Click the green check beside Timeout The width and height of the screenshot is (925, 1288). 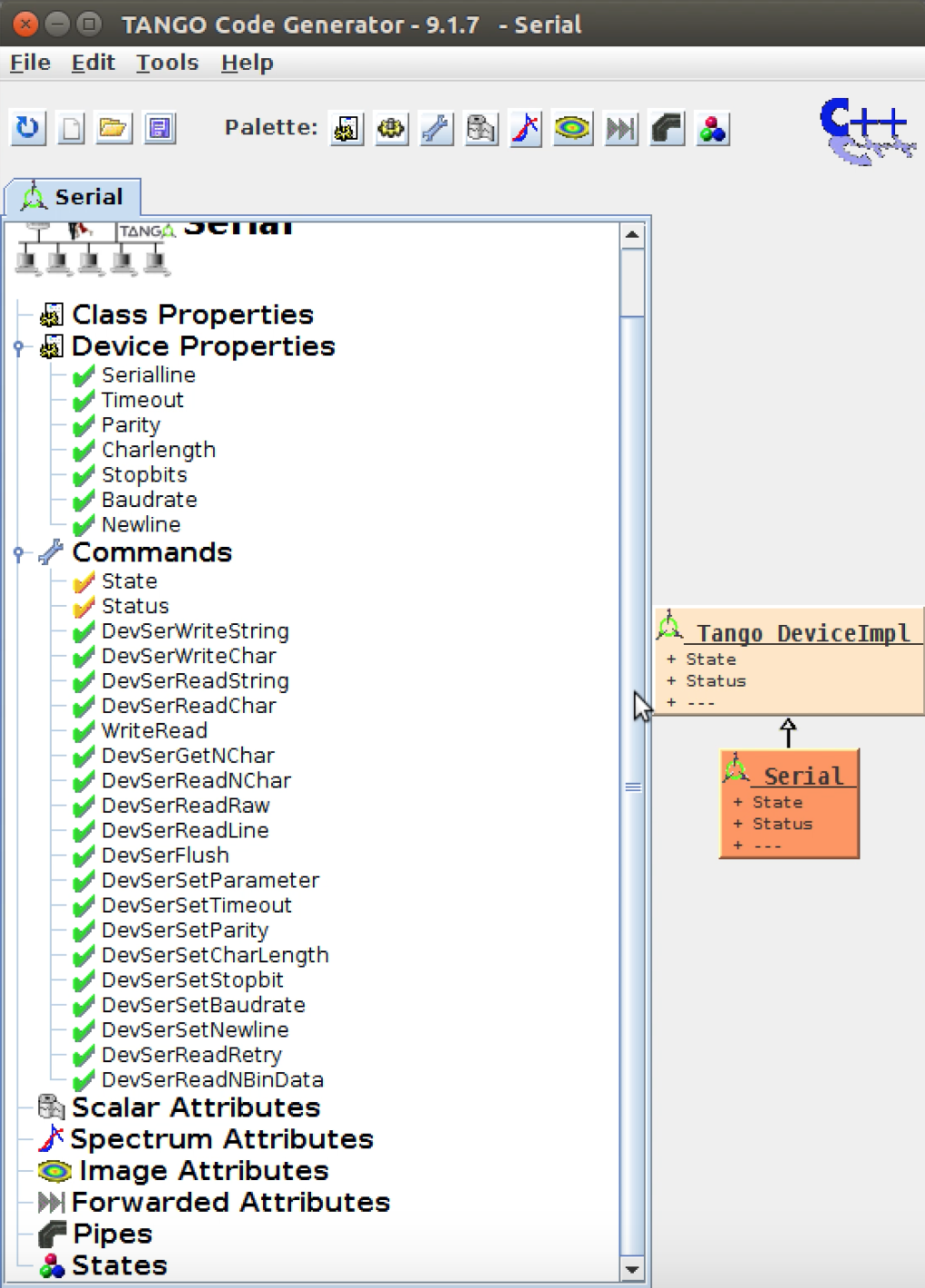tap(84, 400)
